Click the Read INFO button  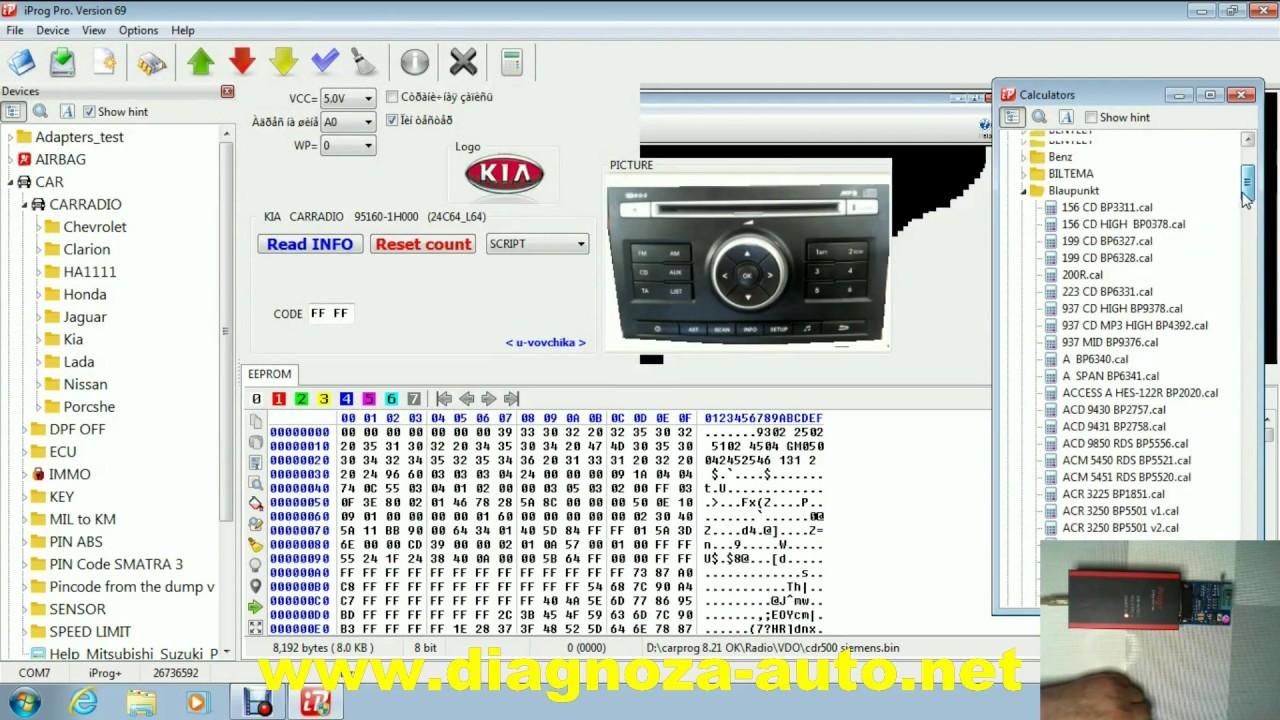pos(310,244)
